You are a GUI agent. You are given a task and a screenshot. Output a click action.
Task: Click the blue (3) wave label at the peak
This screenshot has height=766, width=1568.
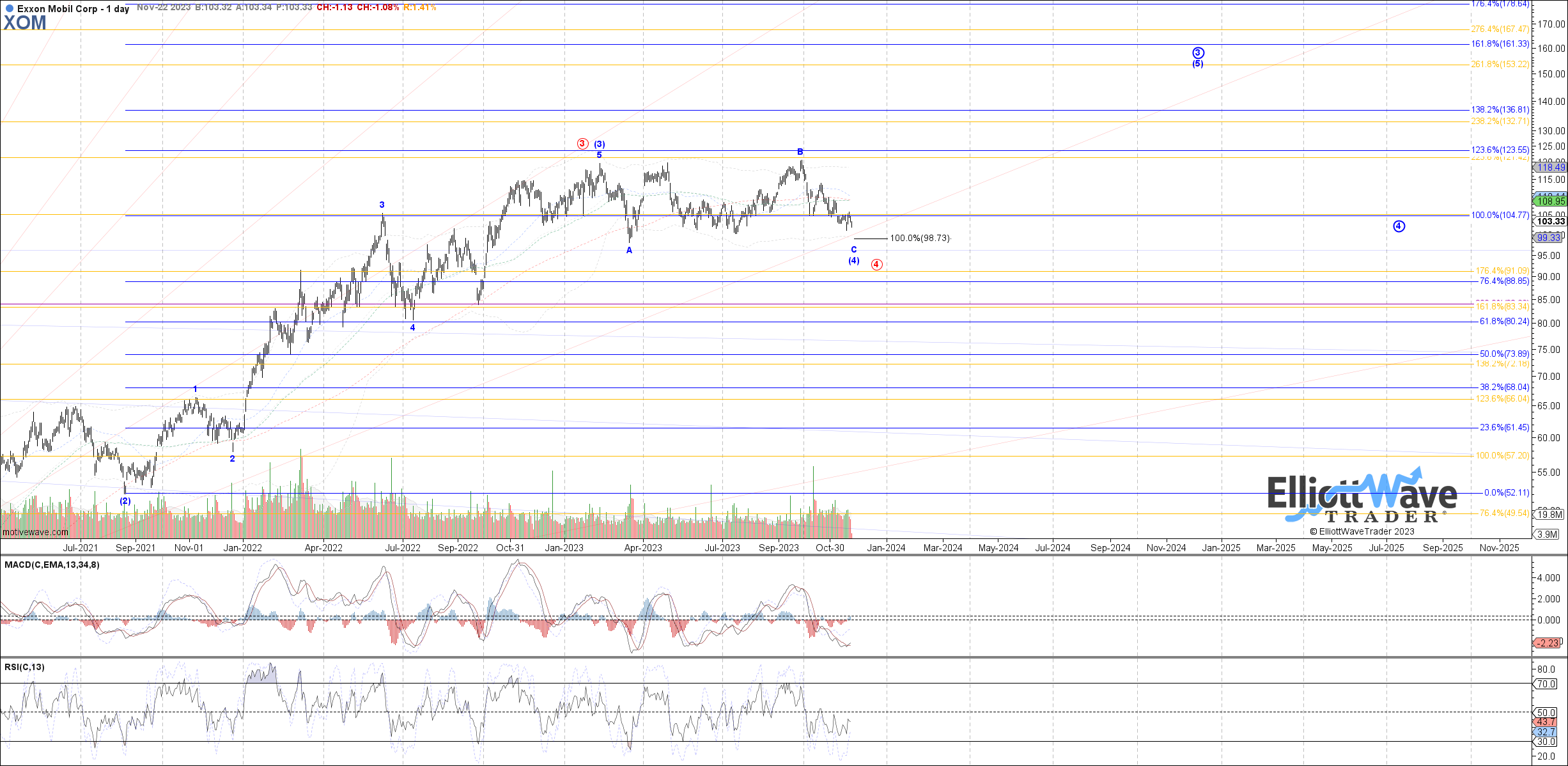(599, 145)
